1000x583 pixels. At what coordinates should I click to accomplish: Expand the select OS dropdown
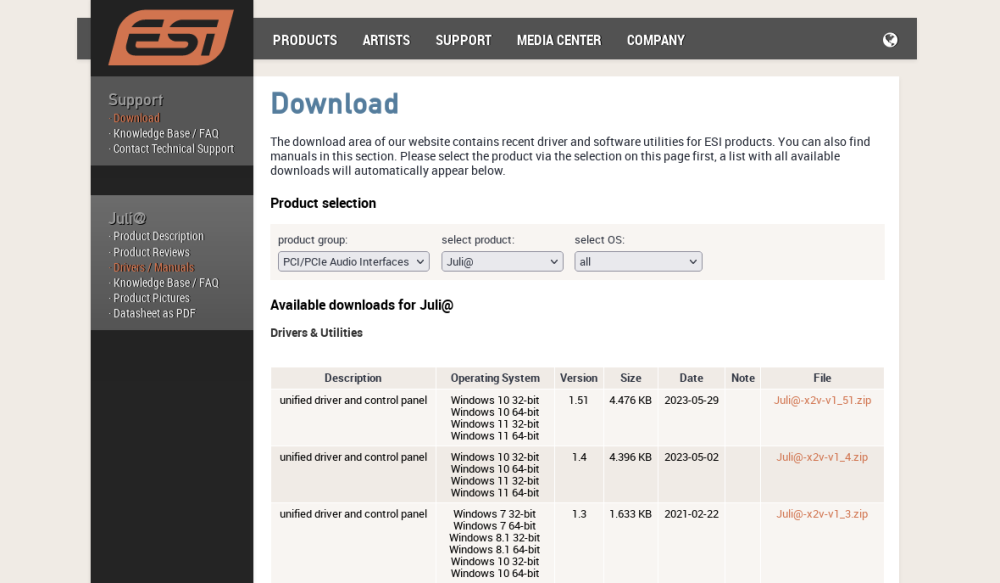click(x=638, y=262)
